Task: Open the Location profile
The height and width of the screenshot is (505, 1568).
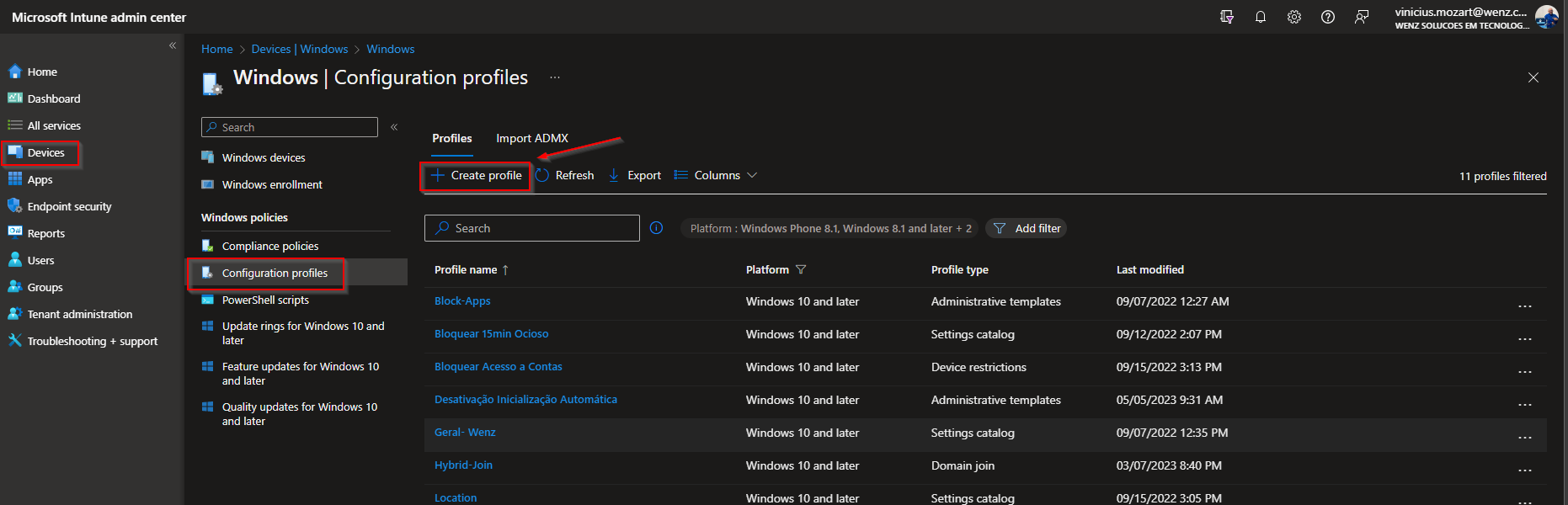Action: (x=456, y=497)
